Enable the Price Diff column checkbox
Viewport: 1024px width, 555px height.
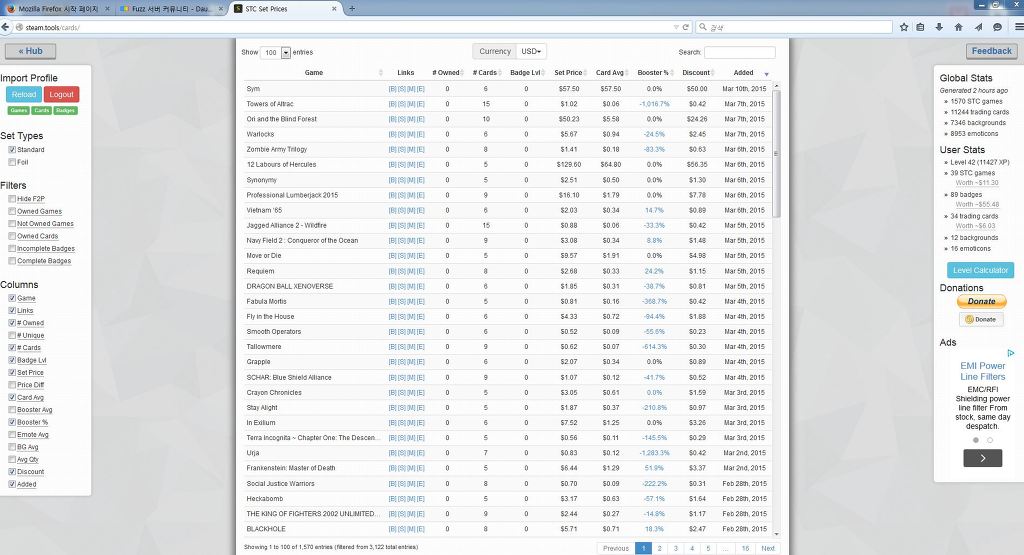pos(12,385)
